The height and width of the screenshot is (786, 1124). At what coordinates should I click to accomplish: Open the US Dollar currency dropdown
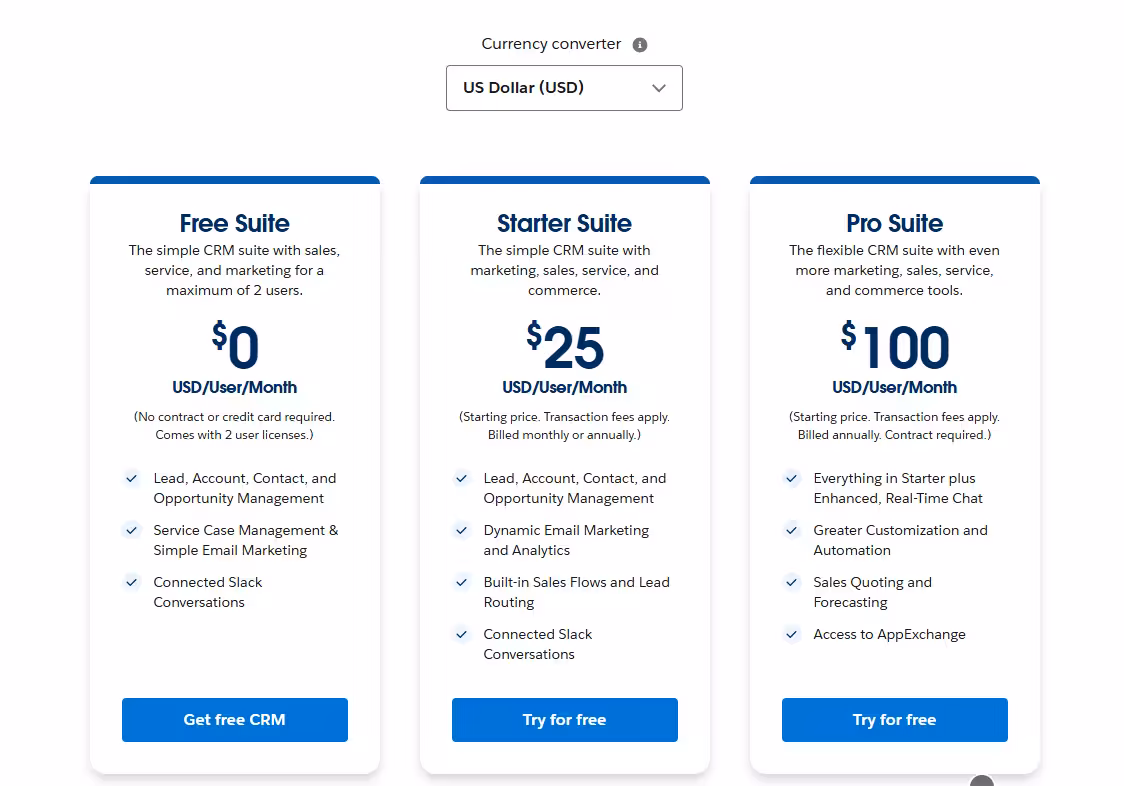[x=564, y=88]
